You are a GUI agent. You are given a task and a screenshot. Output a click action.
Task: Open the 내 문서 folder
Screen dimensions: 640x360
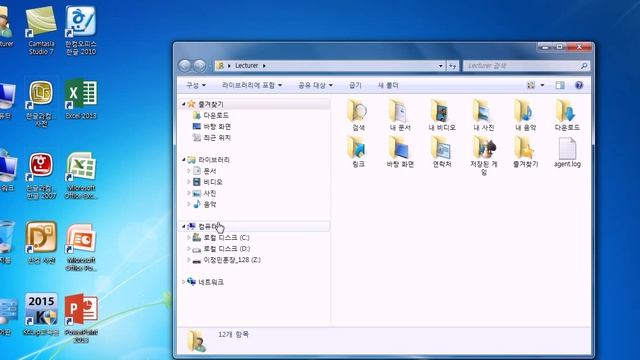click(400, 116)
